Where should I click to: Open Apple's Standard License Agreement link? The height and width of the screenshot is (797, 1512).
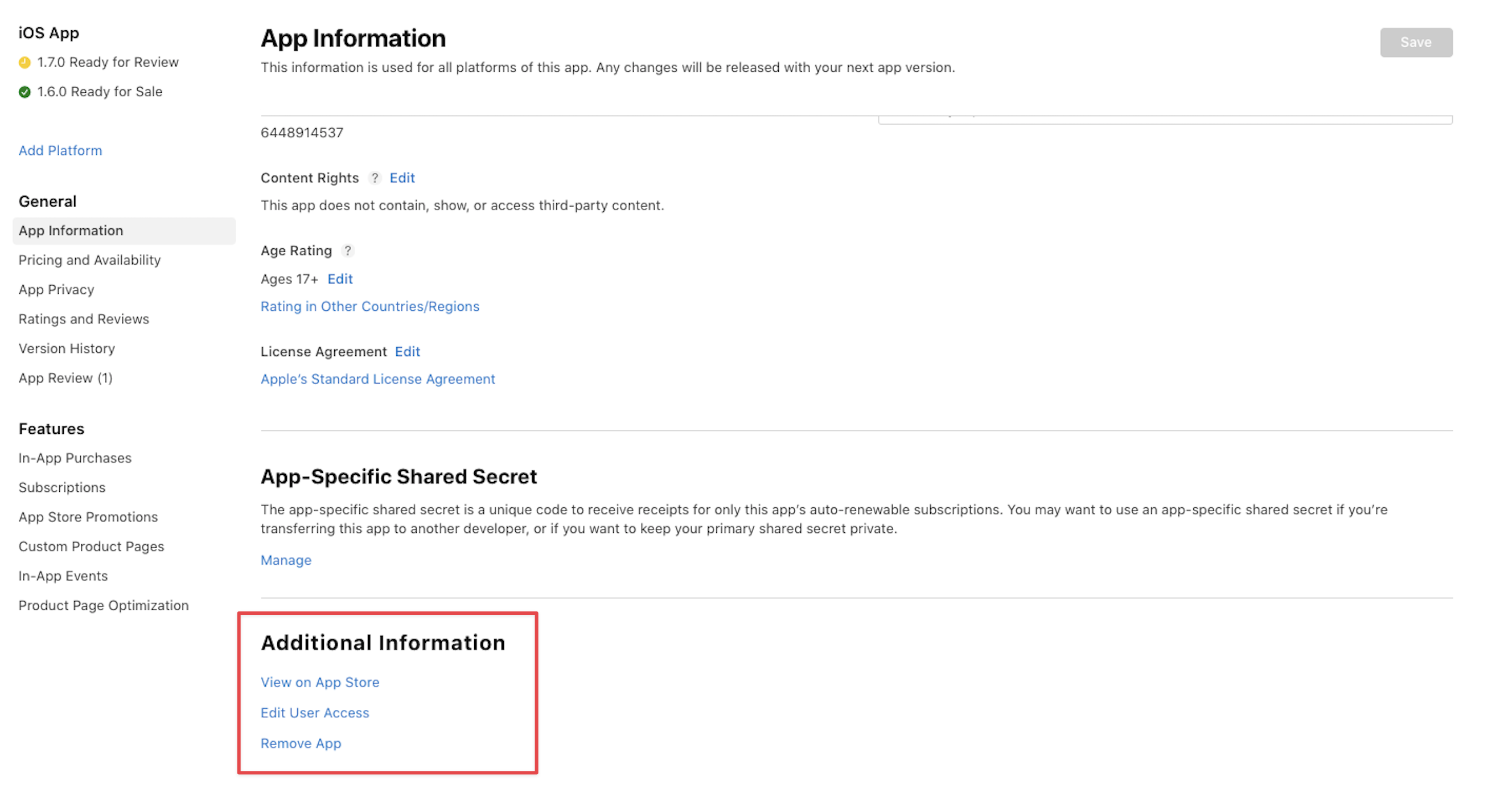pos(377,379)
